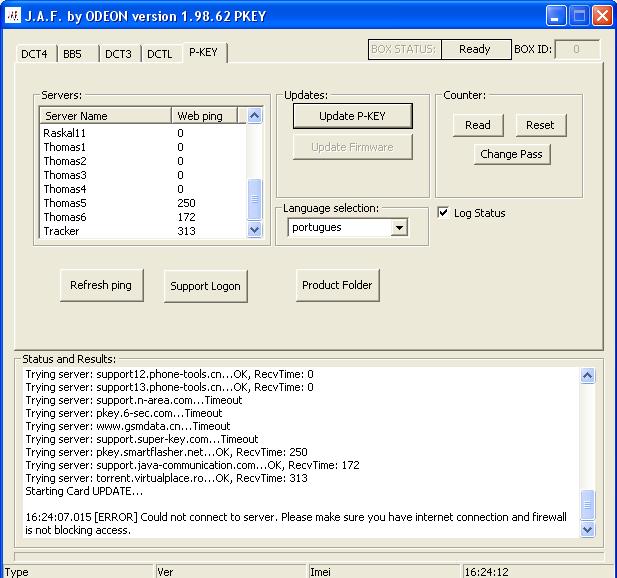
Task: Click the server list scrollbar thumb
Action: [255, 199]
